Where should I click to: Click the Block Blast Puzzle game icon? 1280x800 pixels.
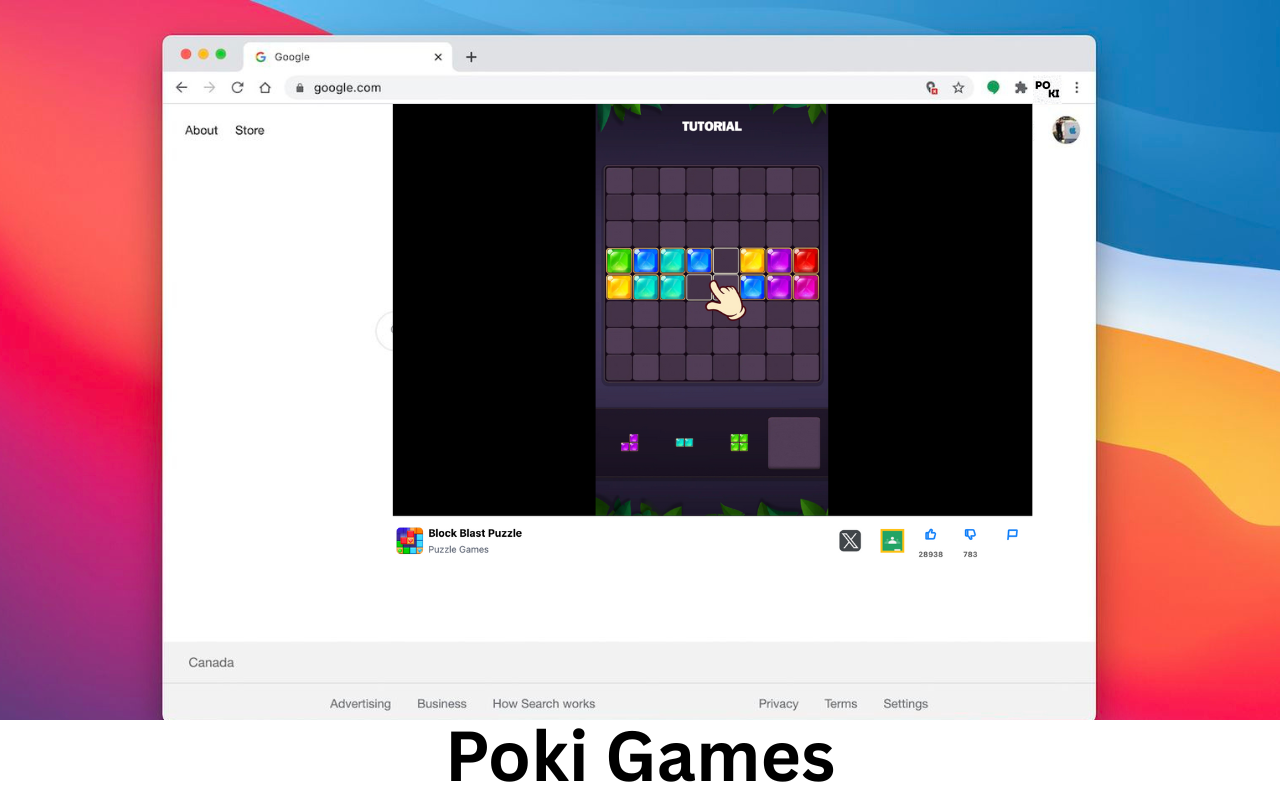[409, 541]
